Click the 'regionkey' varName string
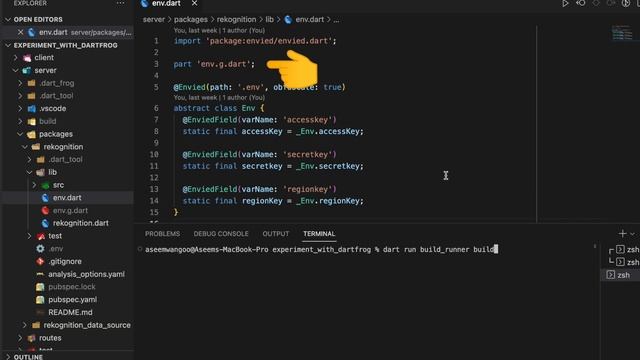The width and height of the screenshot is (640, 360). pyautogui.click(x=307, y=189)
